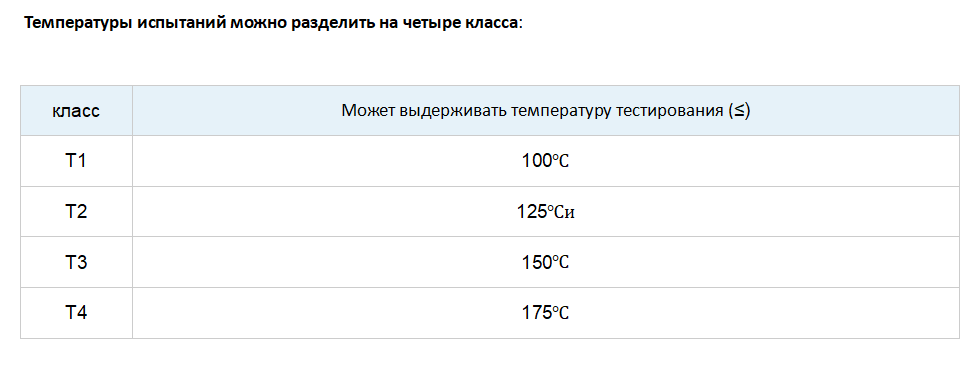Click the ≤ symbol in the header

coord(739,111)
